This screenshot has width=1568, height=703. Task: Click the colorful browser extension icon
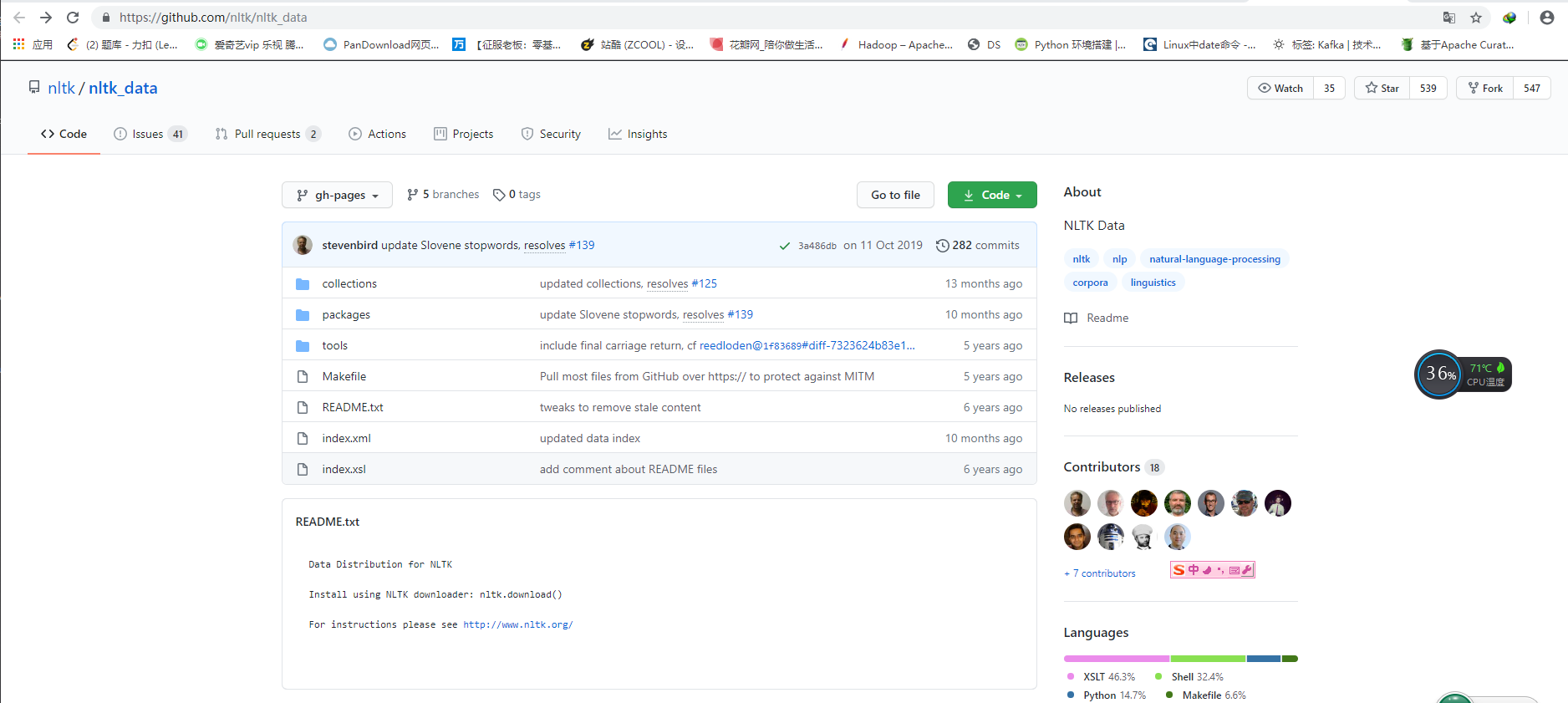[1509, 18]
